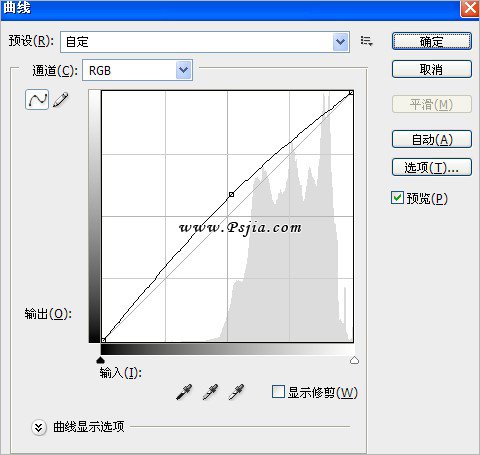Click the white point input slider
Screen dimensions: 480x455
coord(354,360)
